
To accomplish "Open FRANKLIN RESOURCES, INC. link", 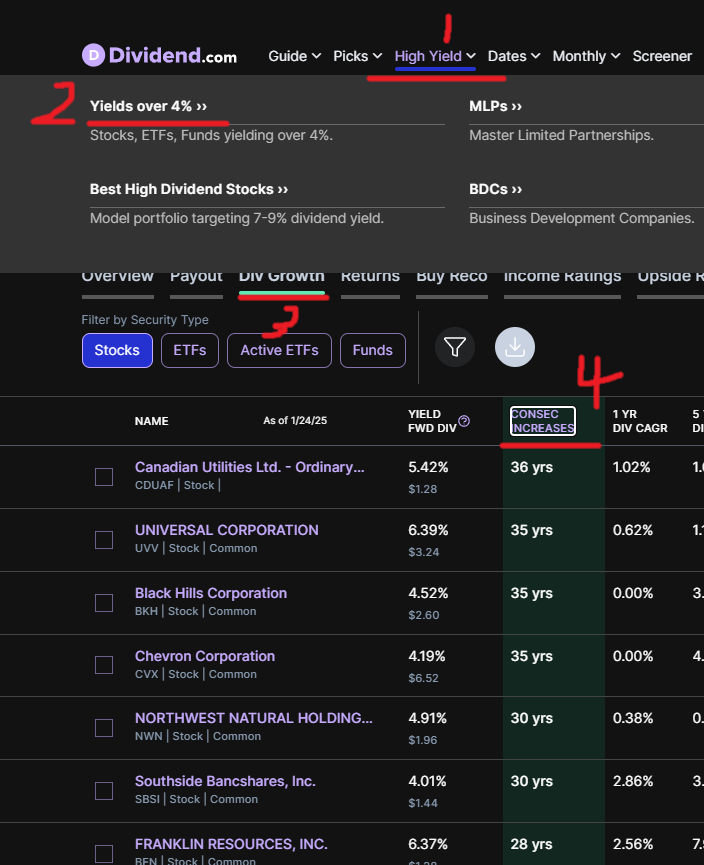I will point(231,844).
